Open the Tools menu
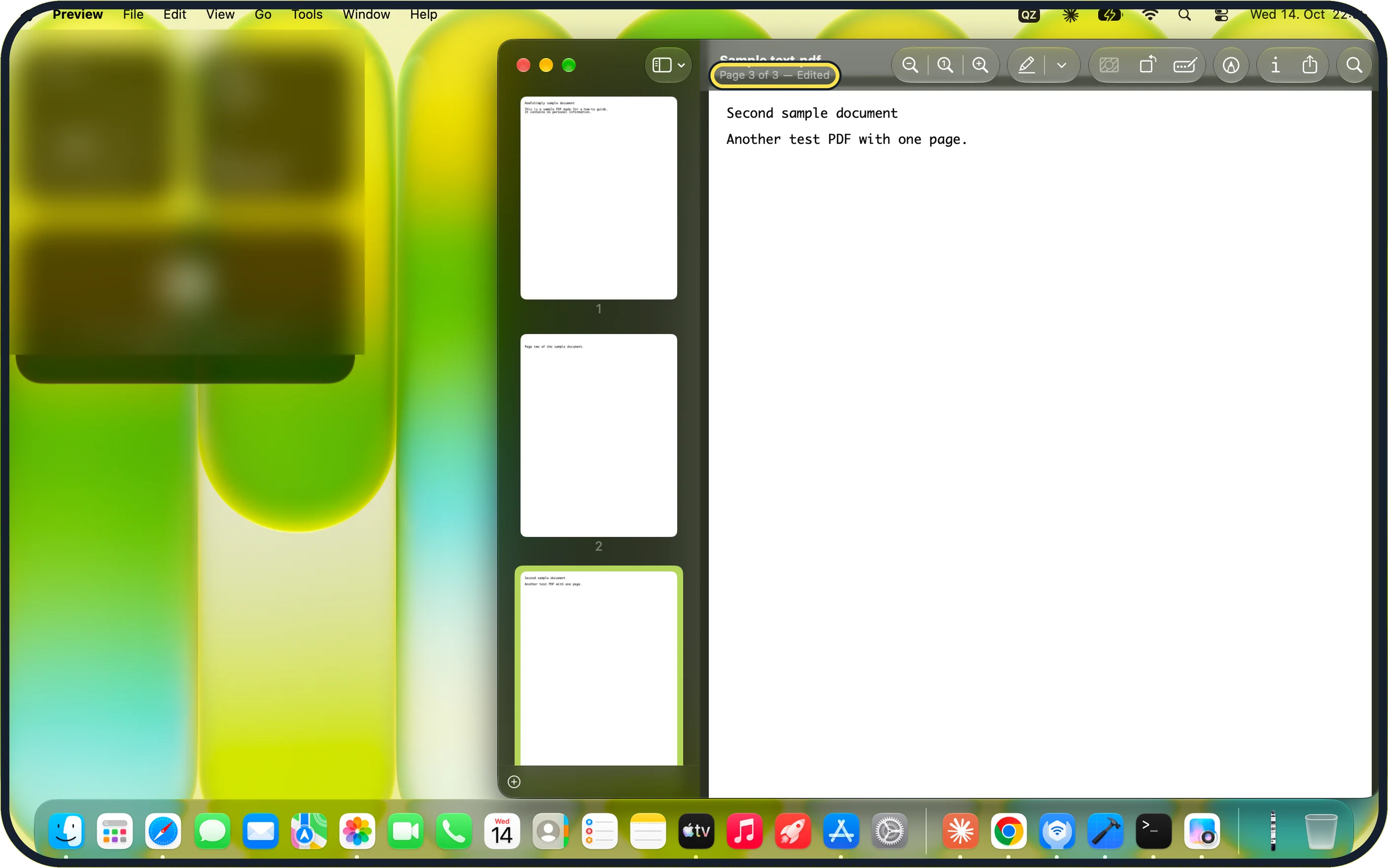The height and width of the screenshot is (868, 1388). [307, 14]
